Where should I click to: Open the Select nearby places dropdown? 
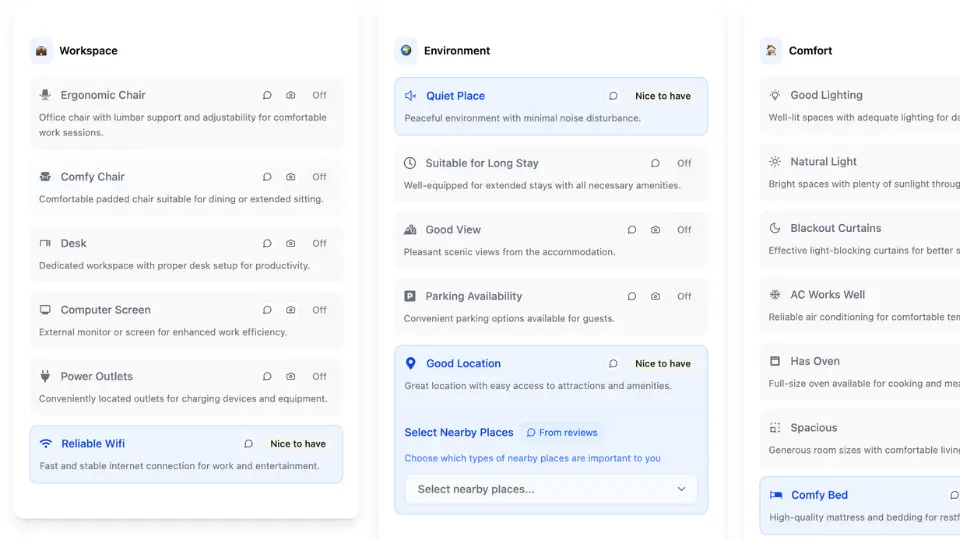tap(551, 489)
